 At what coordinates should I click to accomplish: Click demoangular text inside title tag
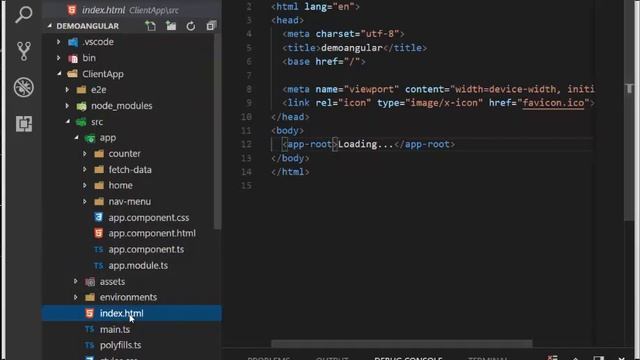(351, 48)
